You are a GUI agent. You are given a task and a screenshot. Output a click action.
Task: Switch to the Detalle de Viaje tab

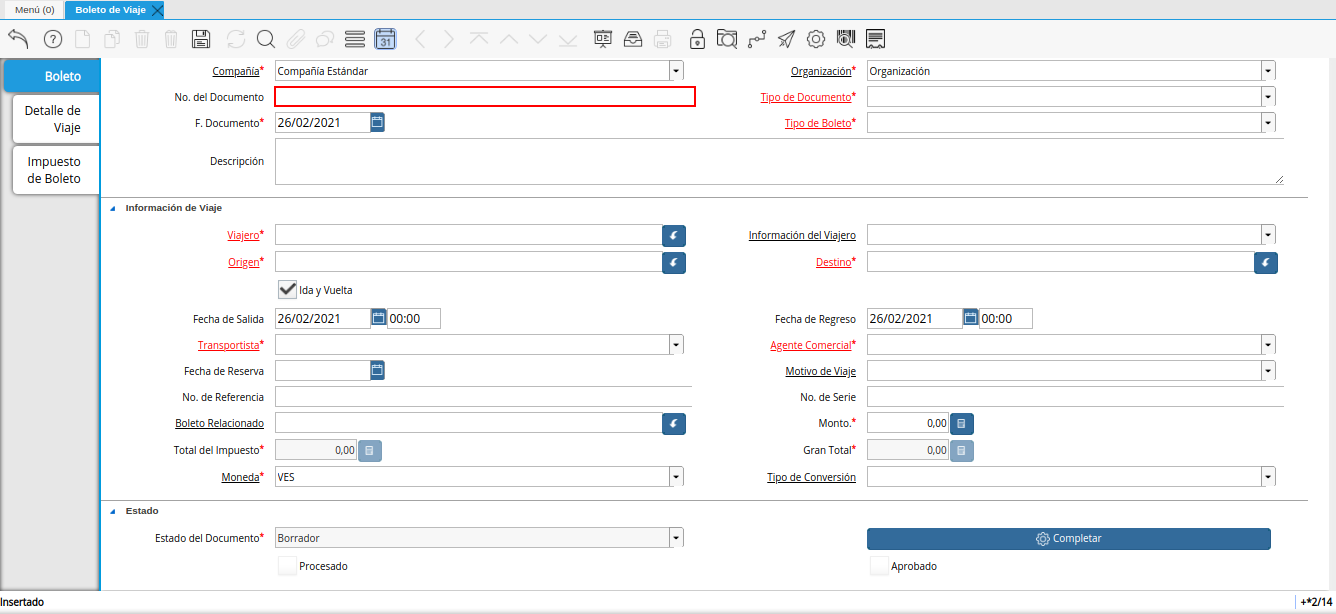pyautogui.click(x=53, y=119)
